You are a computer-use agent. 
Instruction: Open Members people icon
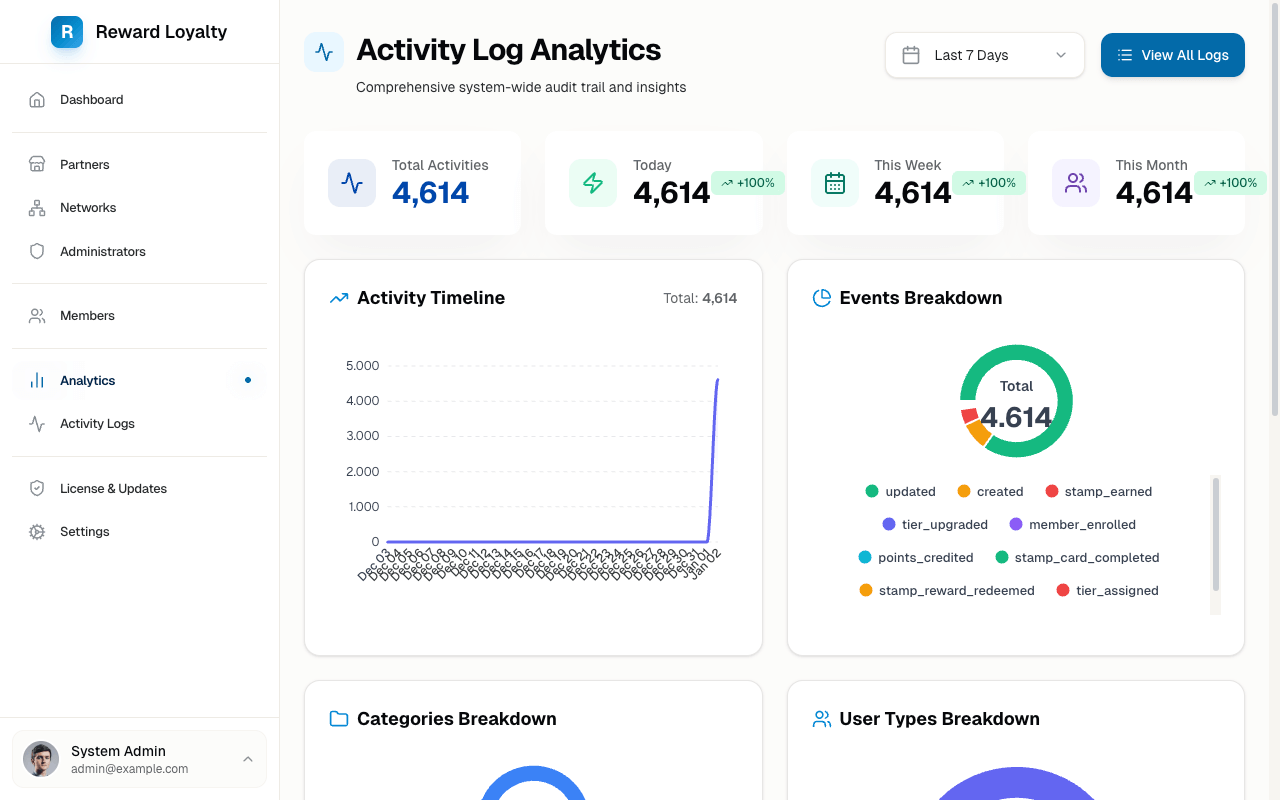click(x=37, y=316)
